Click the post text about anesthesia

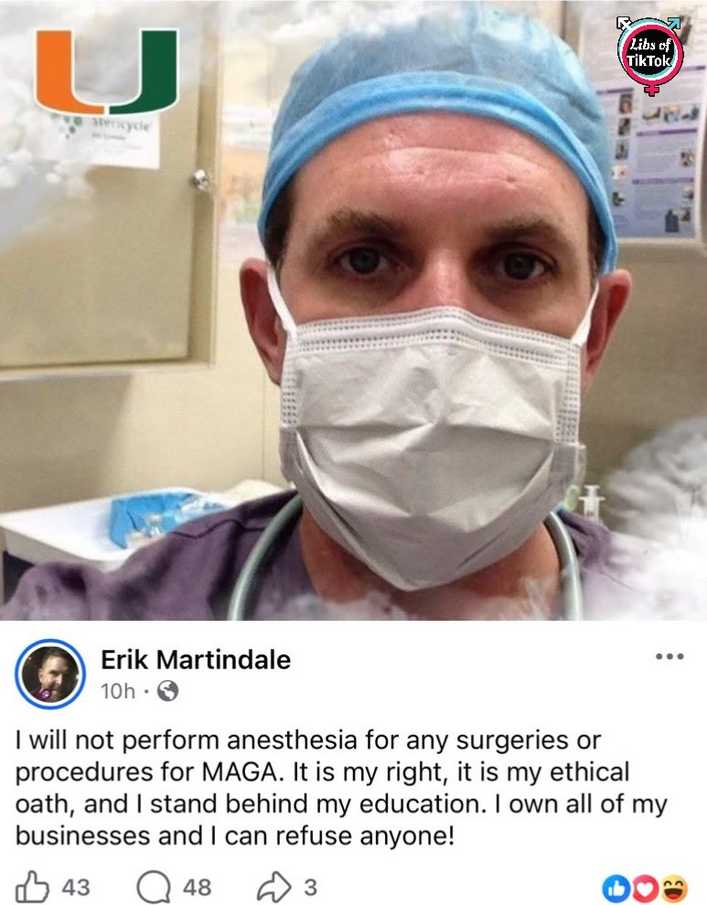341,788
